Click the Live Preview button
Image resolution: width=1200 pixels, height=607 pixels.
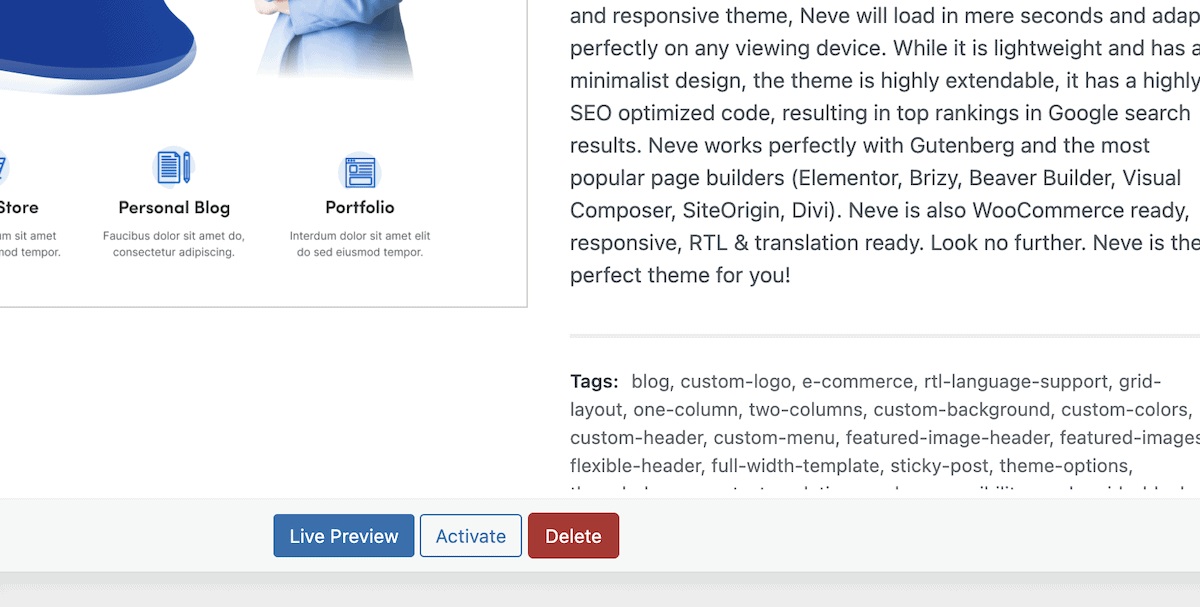point(343,536)
